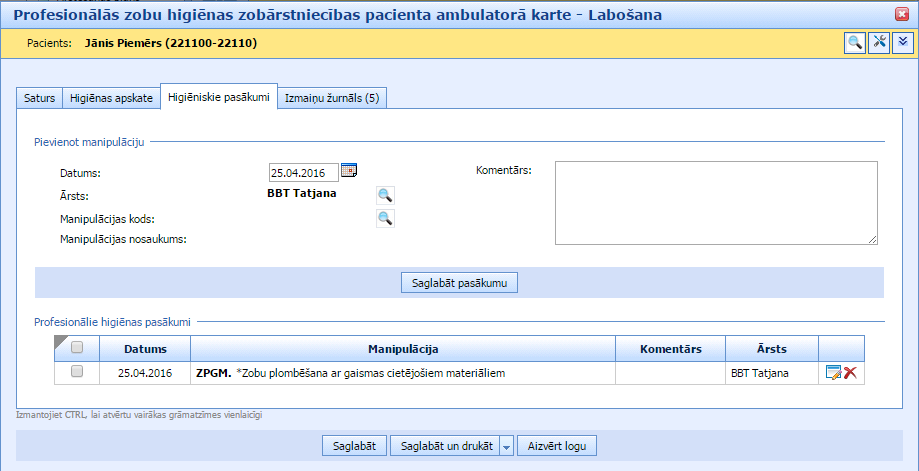Collapse patient header with double chevron icon
The width and height of the screenshot is (919, 471).
(x=902, y=42)
